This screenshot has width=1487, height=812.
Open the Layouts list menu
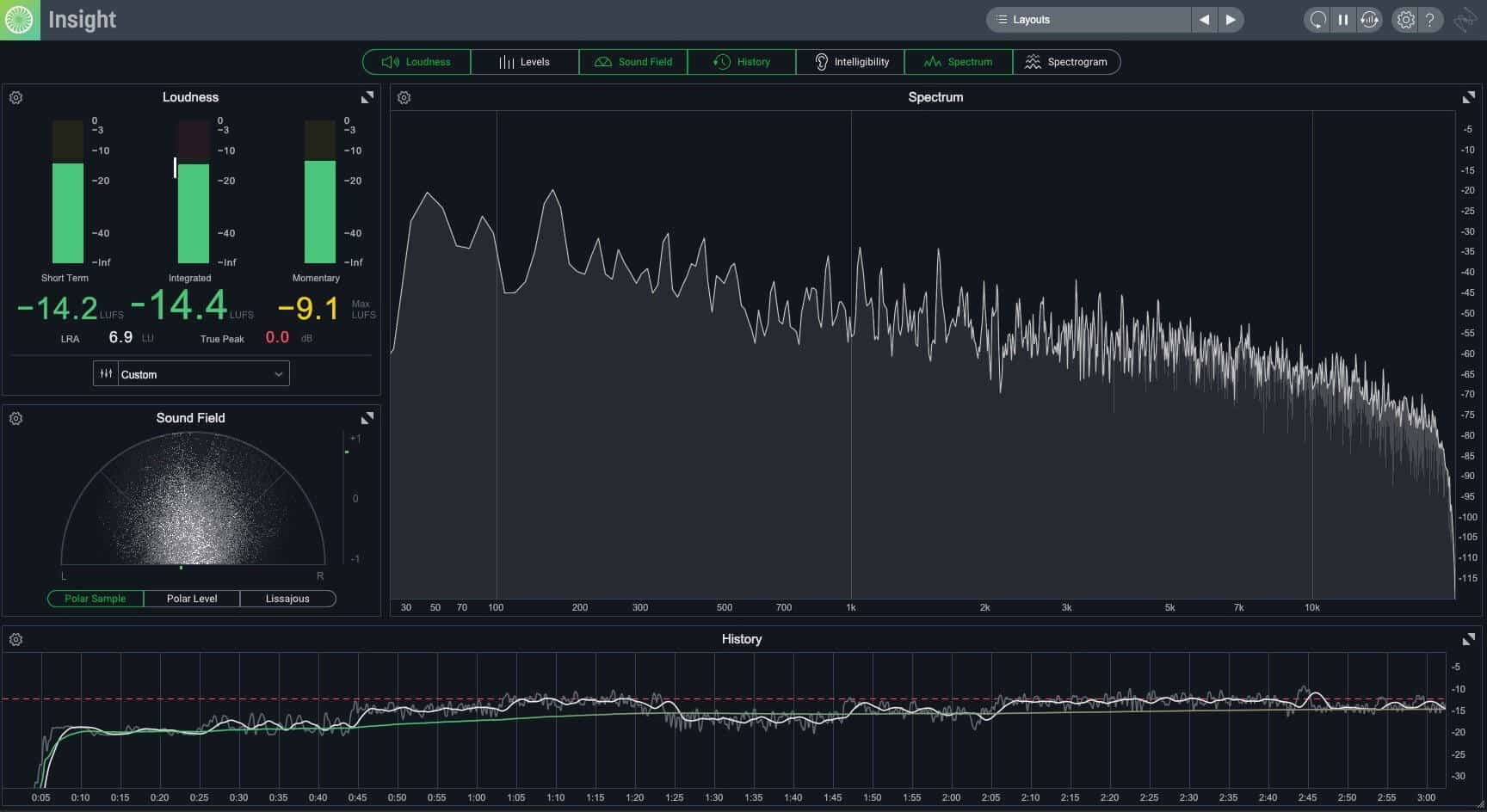pyautogui.click(x=1089, y=20)
